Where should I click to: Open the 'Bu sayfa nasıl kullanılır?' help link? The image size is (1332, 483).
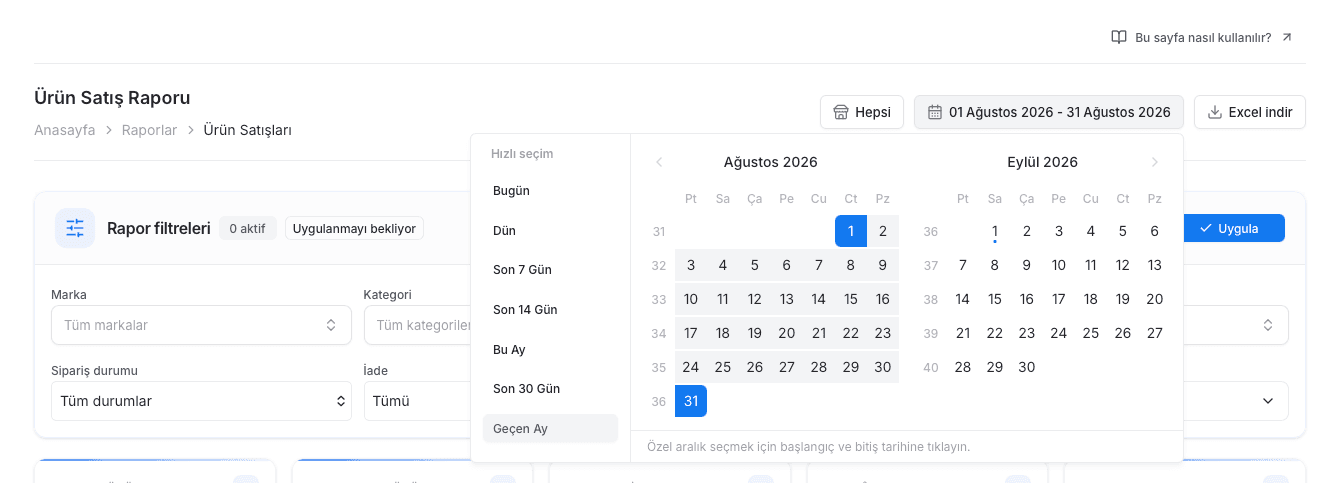(x=1202, y=37)
